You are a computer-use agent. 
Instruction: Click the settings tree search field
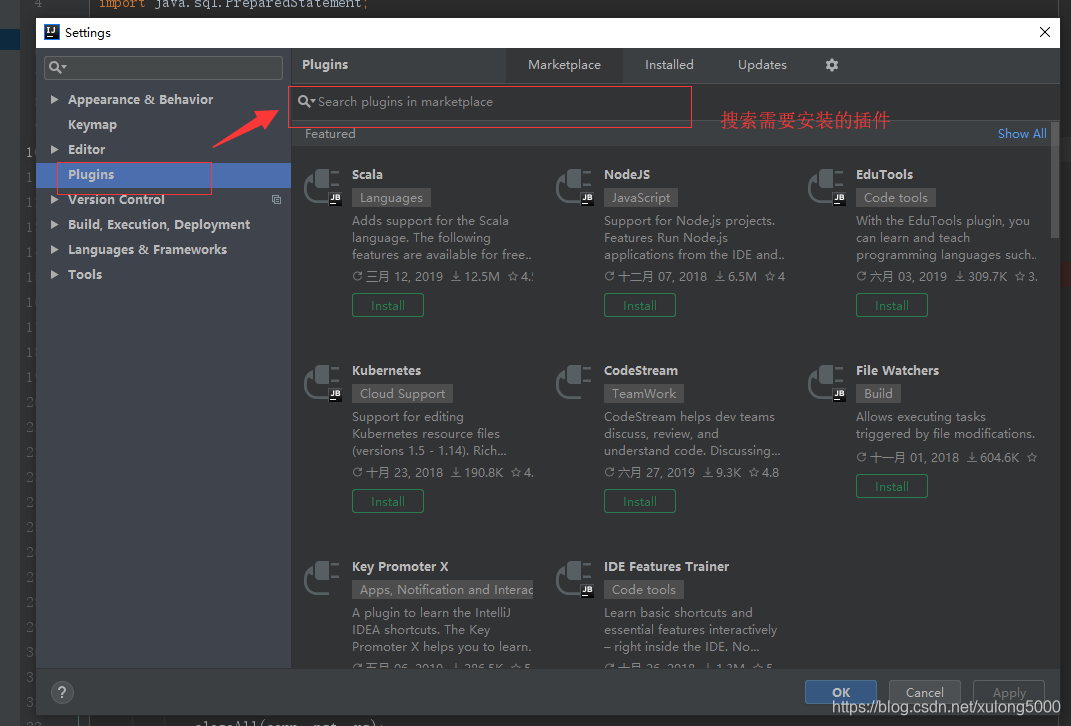pyautogui.click(x=163, y=67)
